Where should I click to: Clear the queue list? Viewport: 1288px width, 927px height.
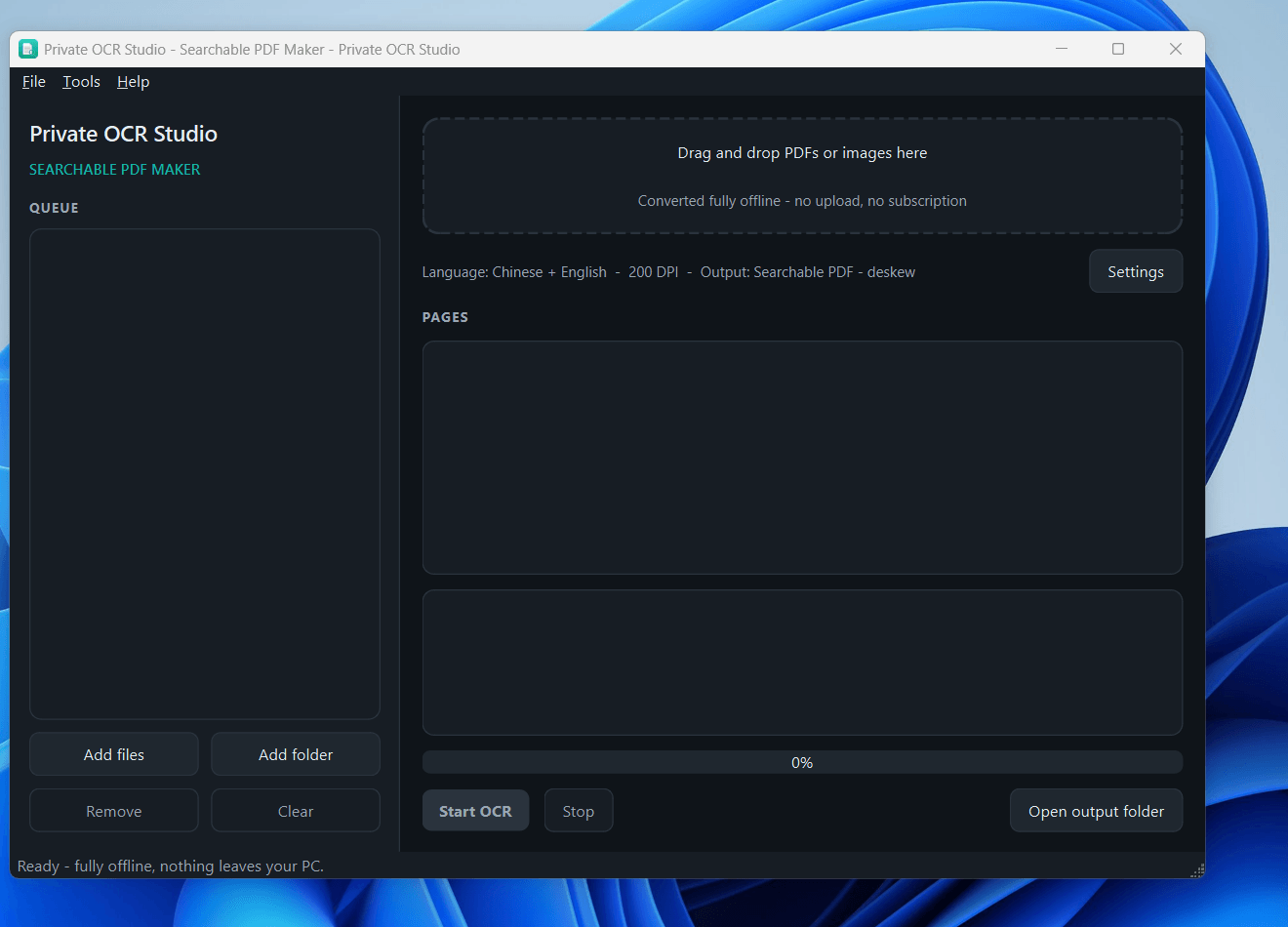click(x=296, y=811)
